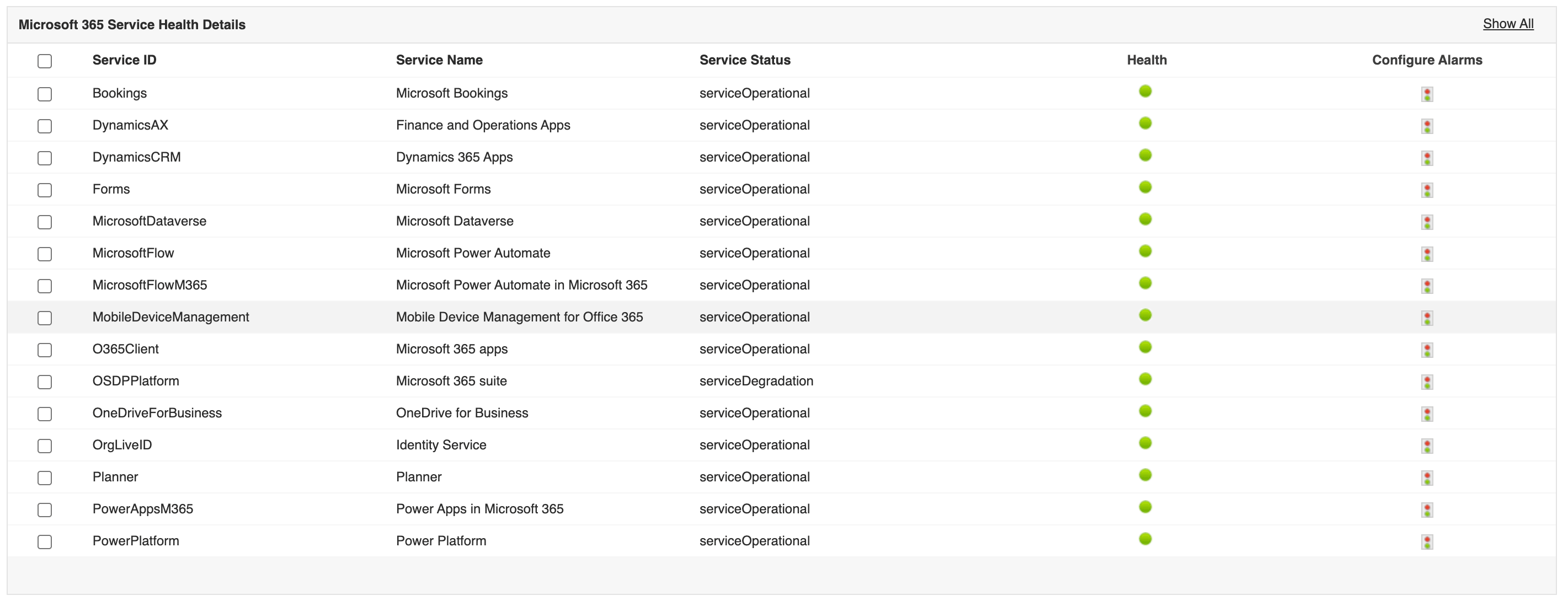Configure alarms for OrgLiveID
1568x601 pixels.
click(x=1427, y=446)
